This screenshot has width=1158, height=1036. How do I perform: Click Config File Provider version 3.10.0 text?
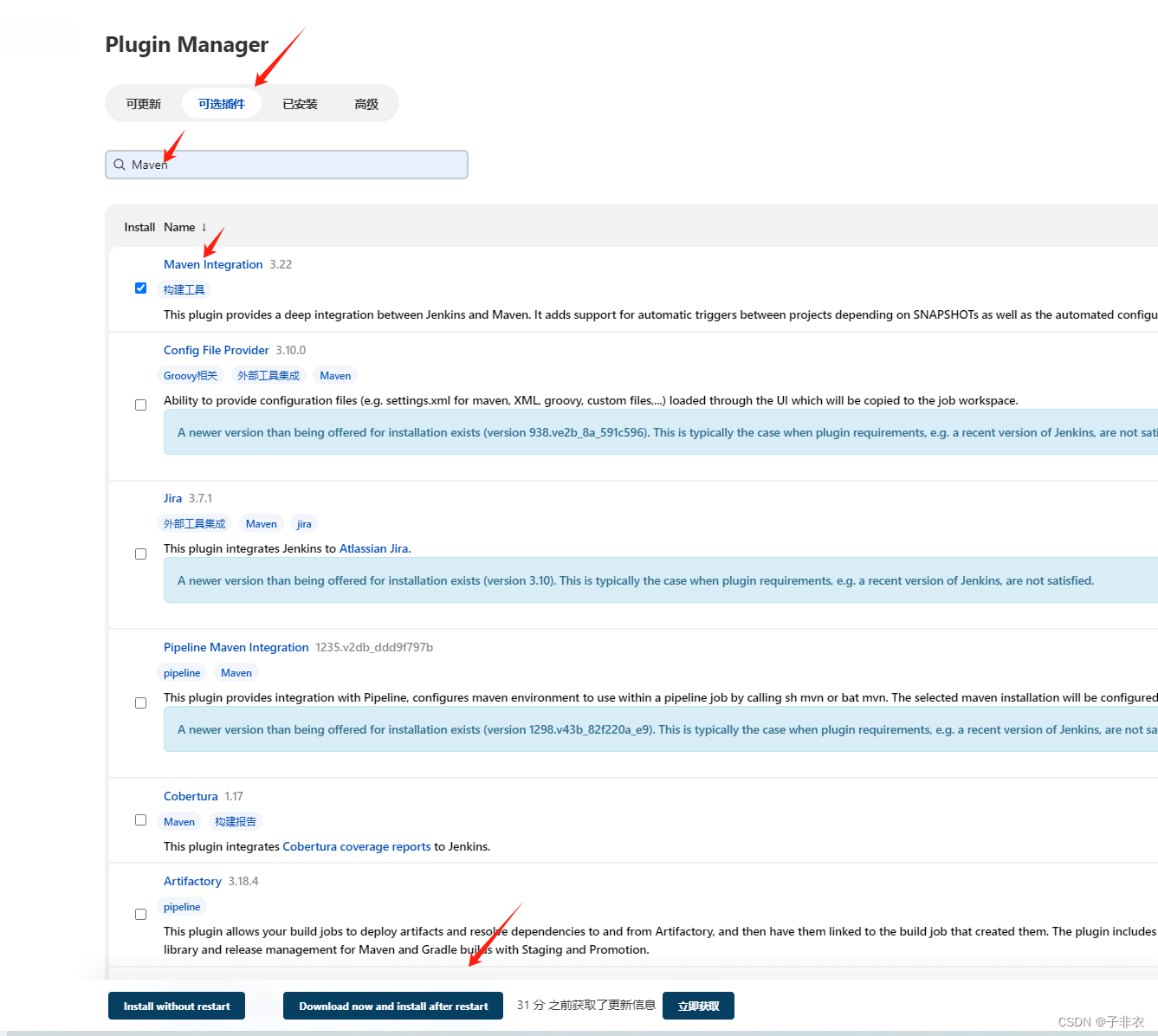(291, 350)
